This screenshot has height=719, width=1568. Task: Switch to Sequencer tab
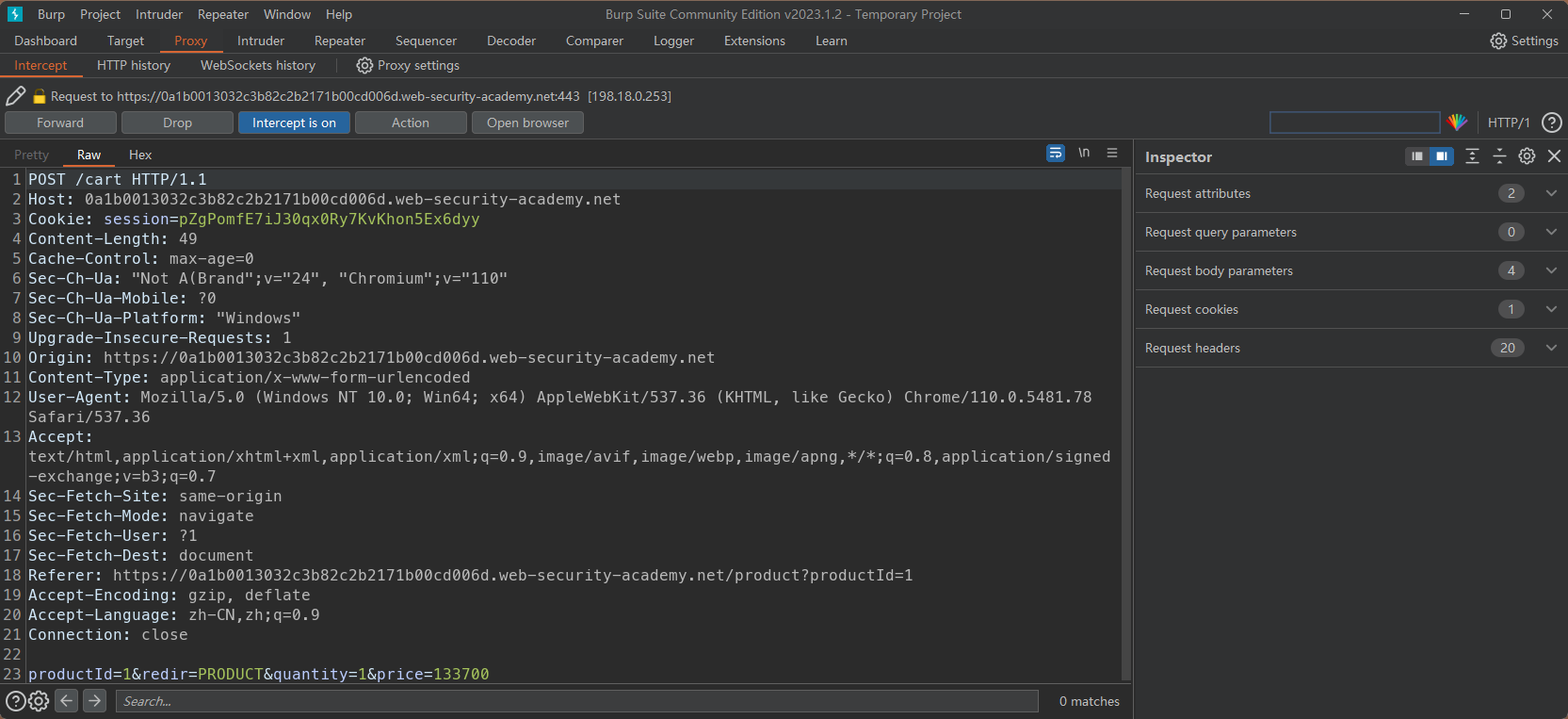point(426,41)
